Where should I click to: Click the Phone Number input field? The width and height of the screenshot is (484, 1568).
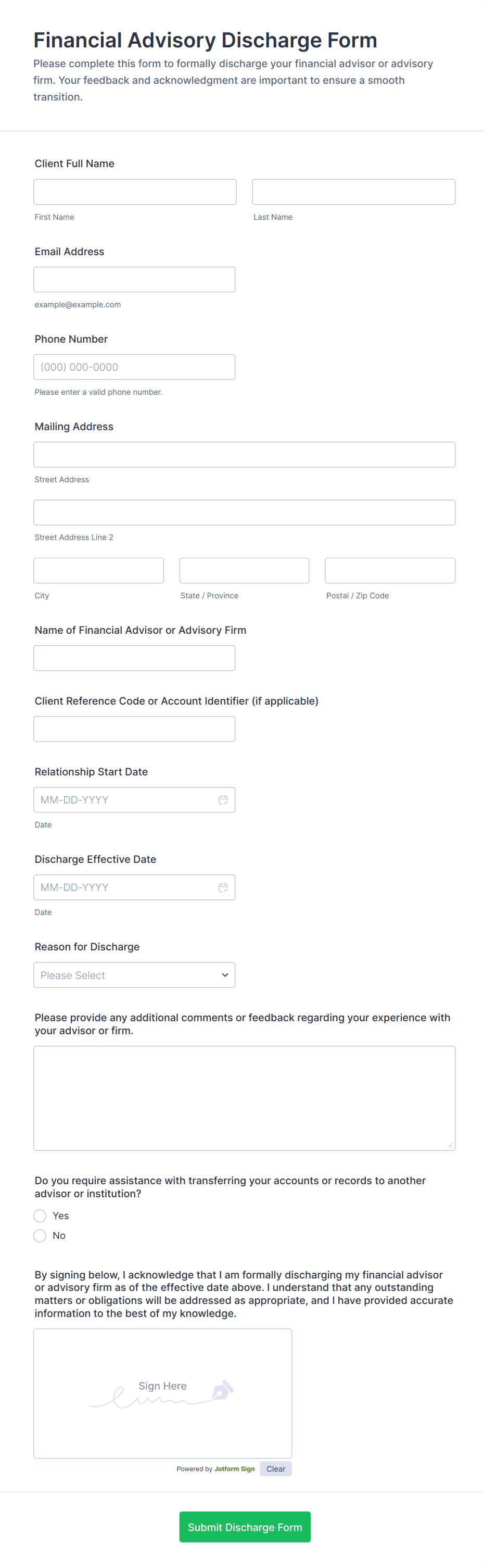pos(134,367)
